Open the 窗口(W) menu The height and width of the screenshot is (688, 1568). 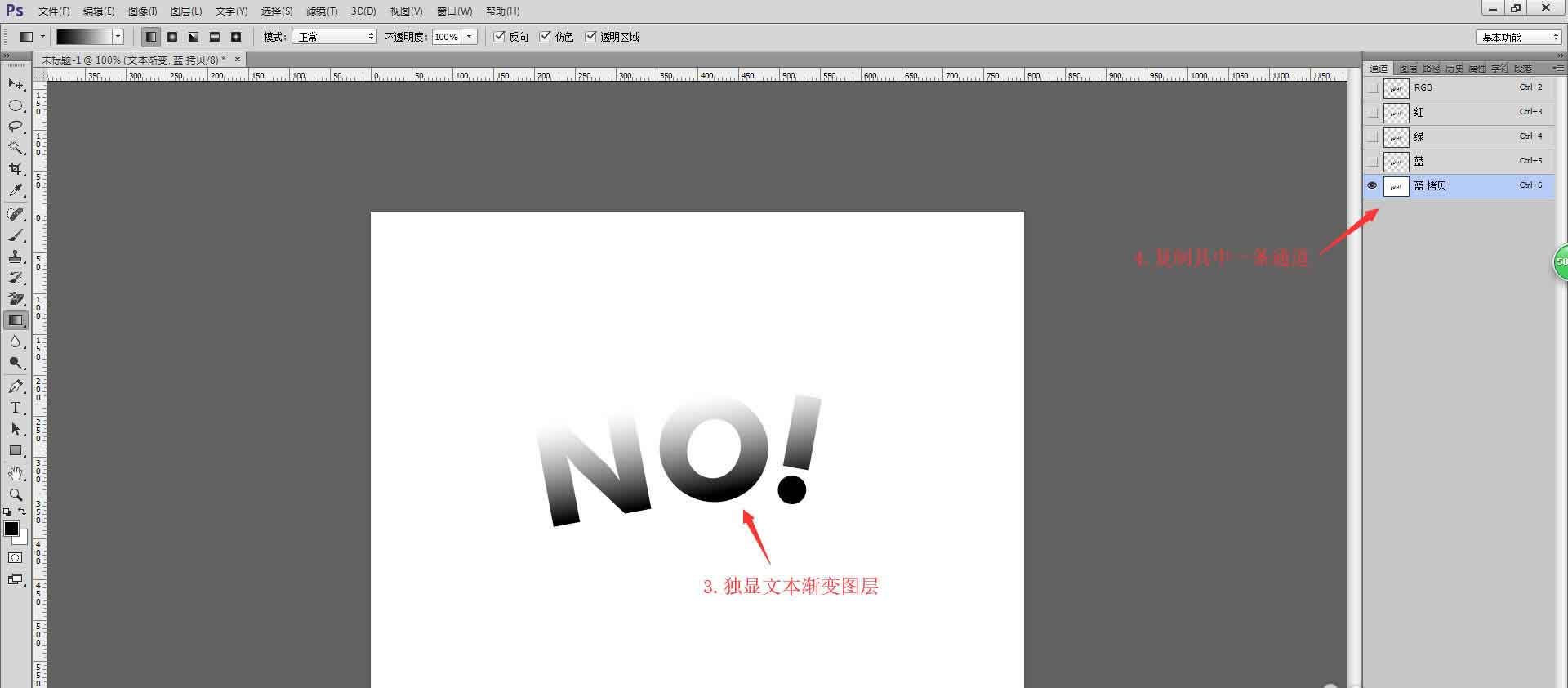click(455, 11)
